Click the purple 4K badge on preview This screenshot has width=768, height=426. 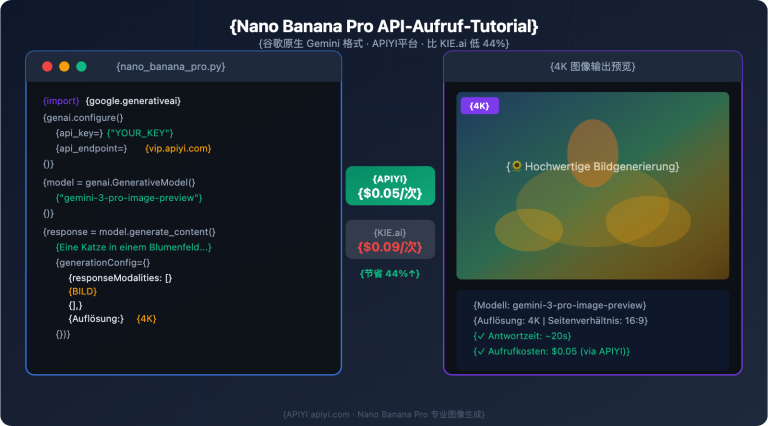pos(480,106)
